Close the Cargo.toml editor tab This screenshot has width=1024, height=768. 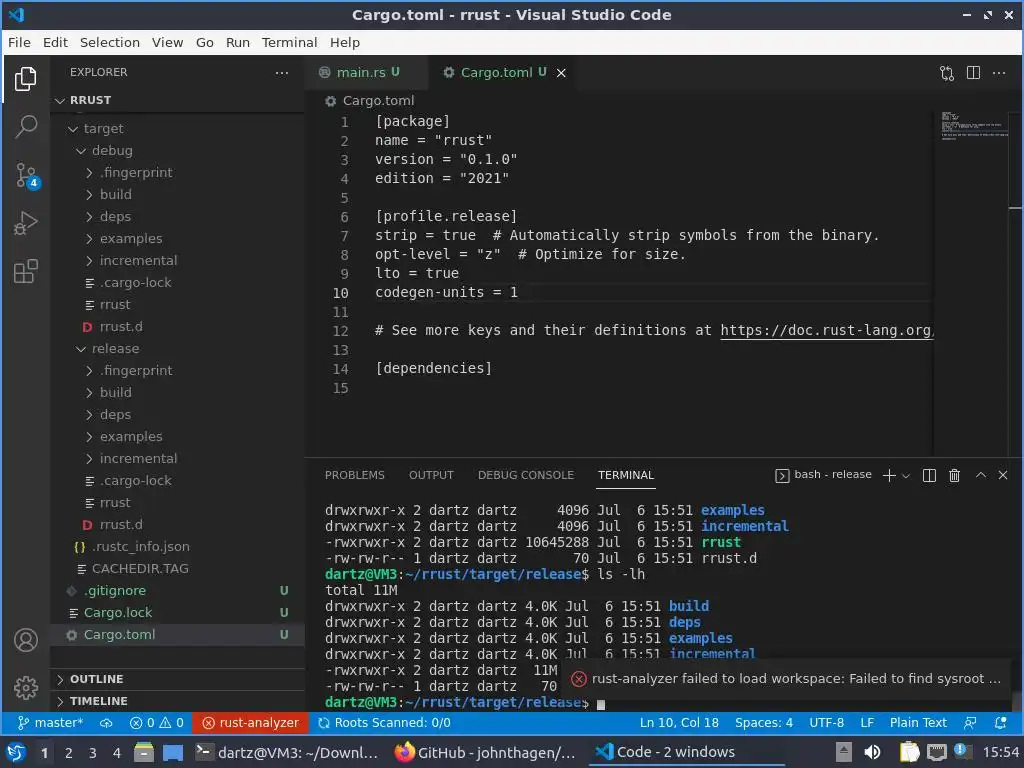point(561,72)
